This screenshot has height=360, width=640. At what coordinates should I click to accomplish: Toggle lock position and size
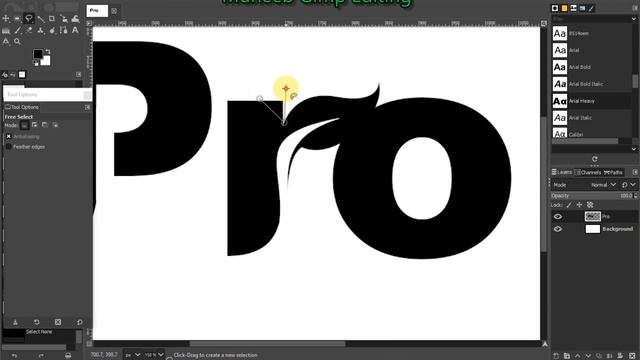click(x=579, y=205)
